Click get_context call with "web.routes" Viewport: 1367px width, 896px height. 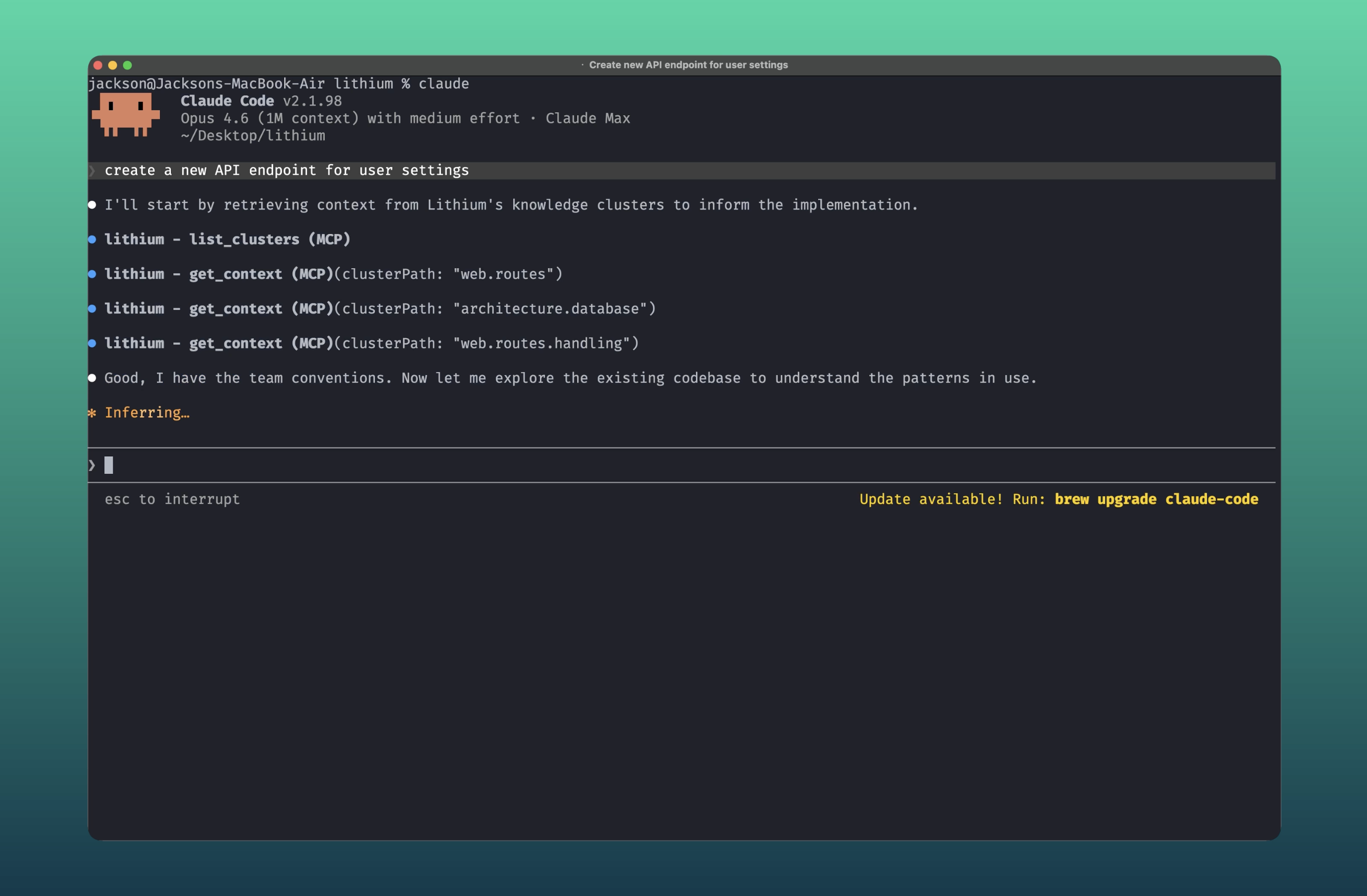point(333,274)
